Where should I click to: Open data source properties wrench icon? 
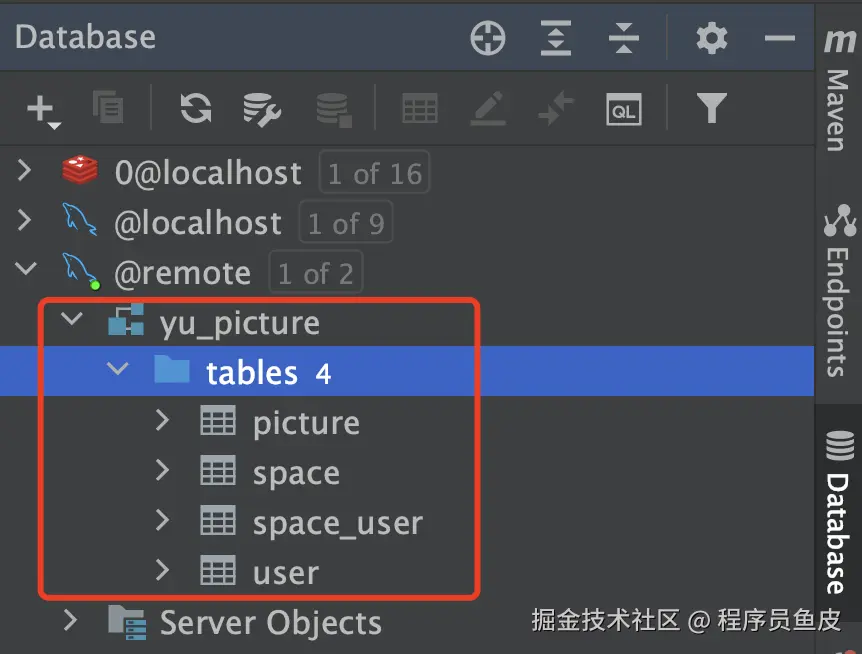(262, 108)
